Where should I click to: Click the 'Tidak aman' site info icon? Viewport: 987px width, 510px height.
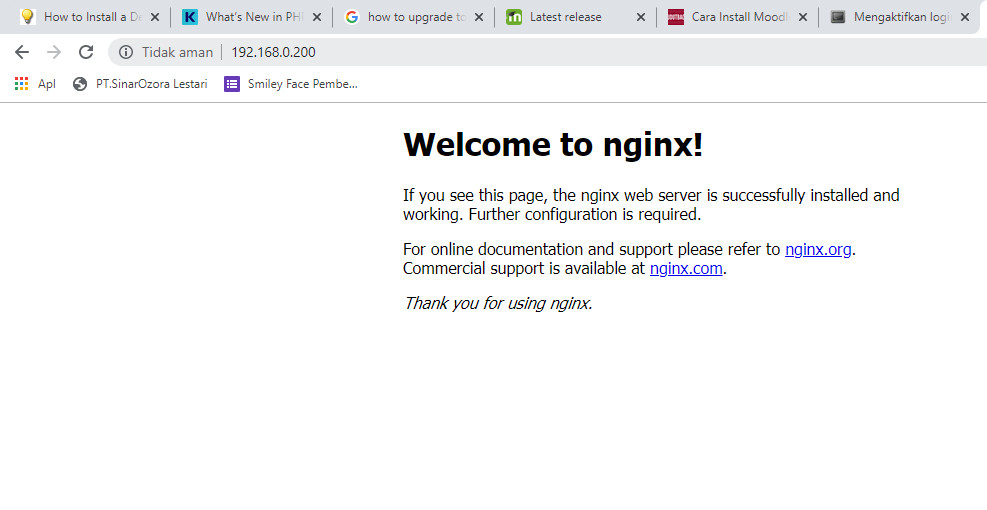click(126, 52)
